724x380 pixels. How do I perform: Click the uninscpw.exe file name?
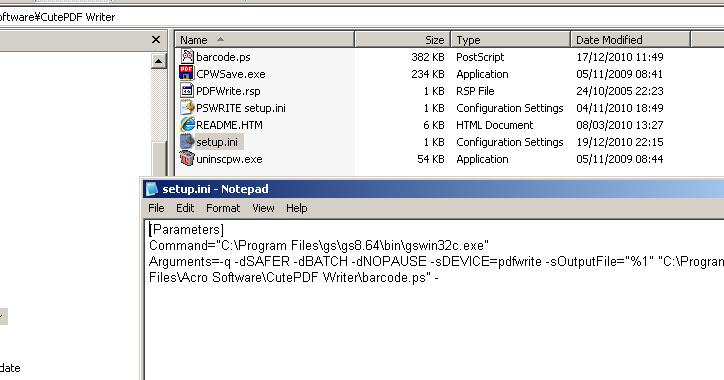[x=229, y=159]
